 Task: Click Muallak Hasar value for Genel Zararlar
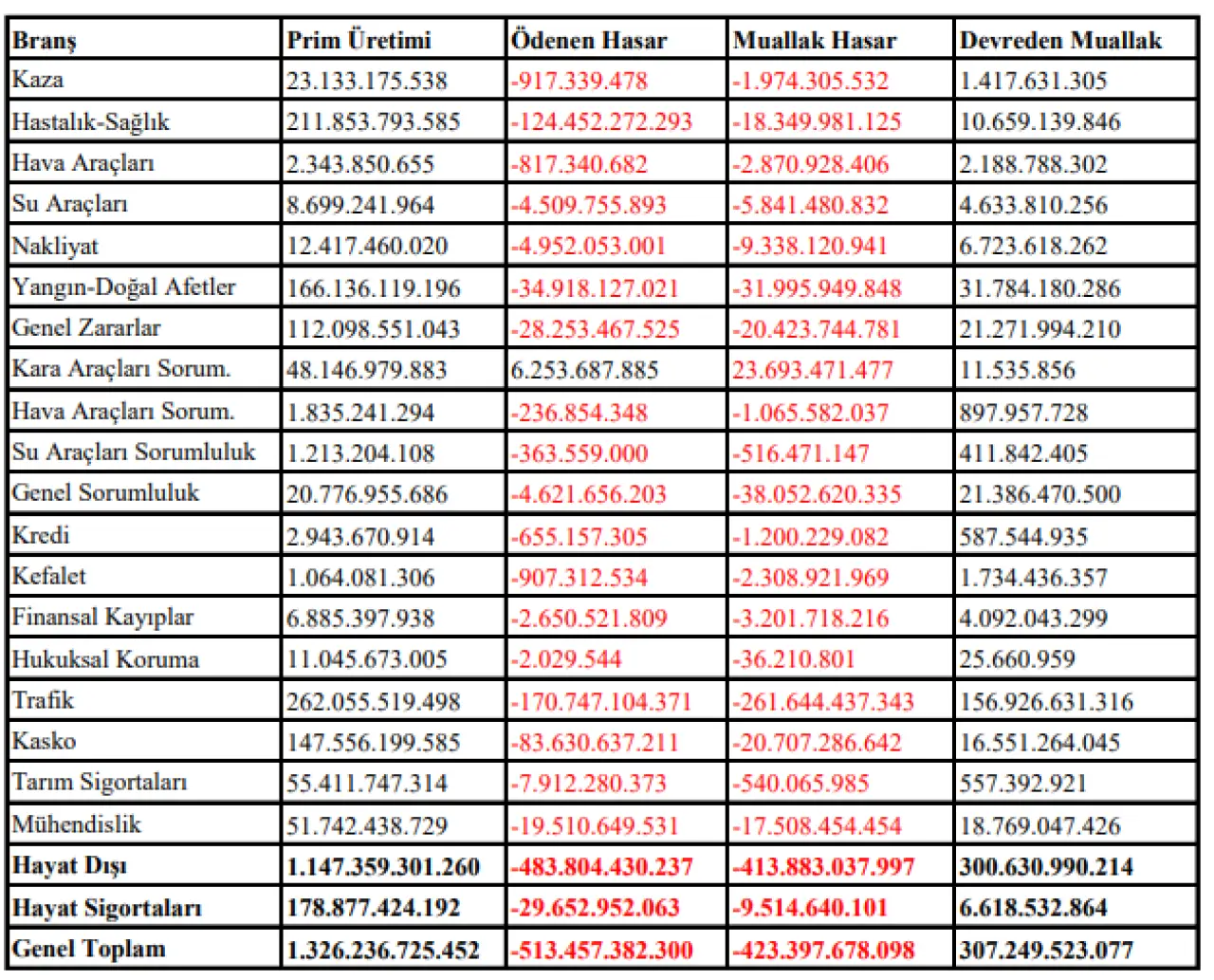coord(817,329)
